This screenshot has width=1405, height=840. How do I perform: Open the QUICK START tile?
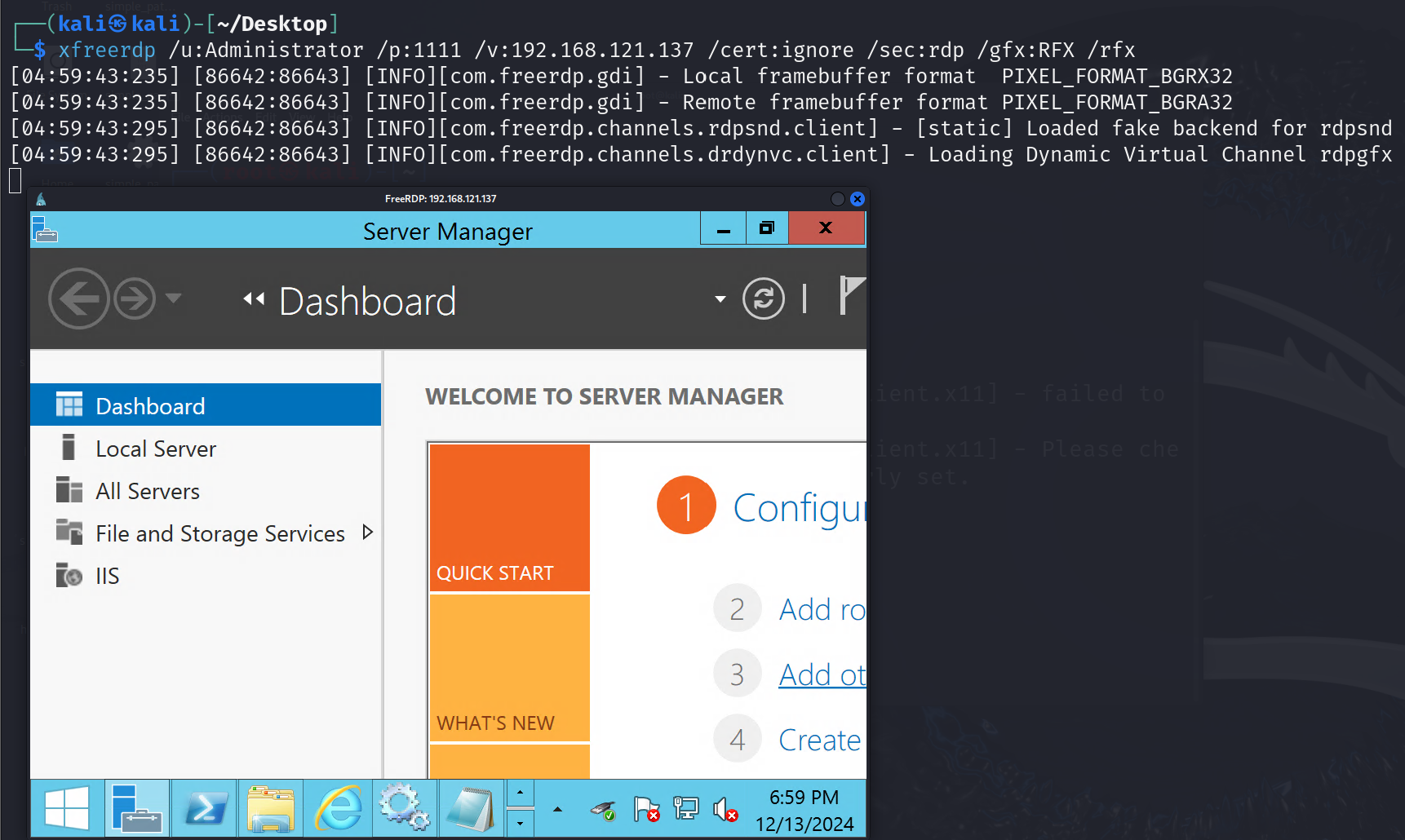click(510, 517)
